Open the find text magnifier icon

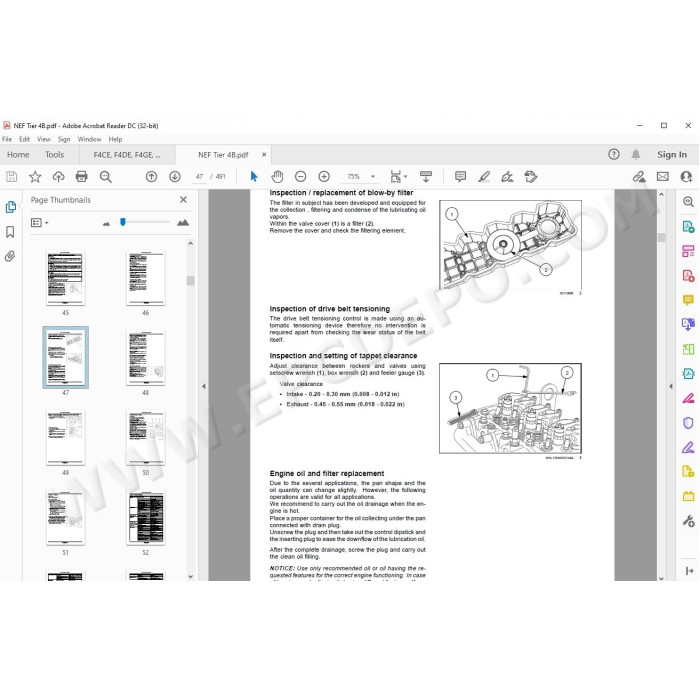[x=105, y=177]
